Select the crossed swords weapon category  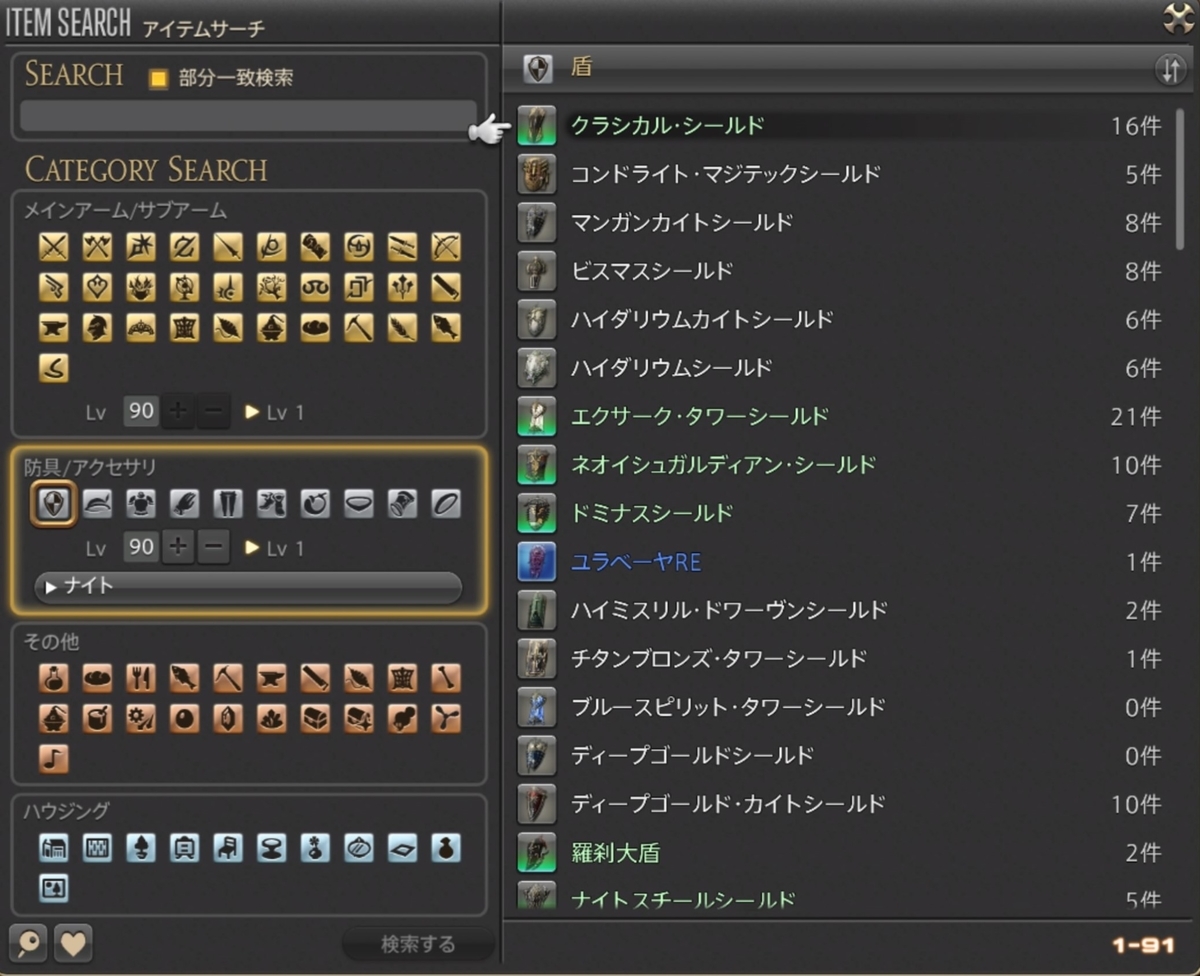(54, 245)
